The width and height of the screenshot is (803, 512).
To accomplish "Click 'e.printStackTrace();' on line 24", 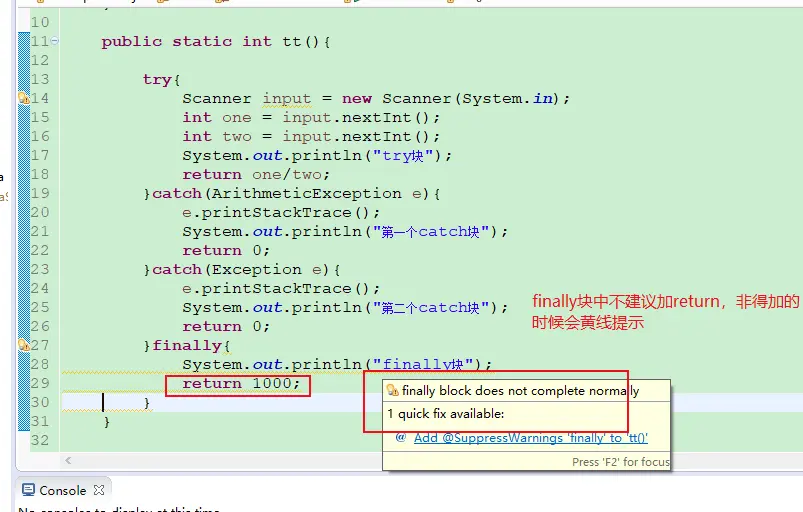I will (x=281, y=288).
